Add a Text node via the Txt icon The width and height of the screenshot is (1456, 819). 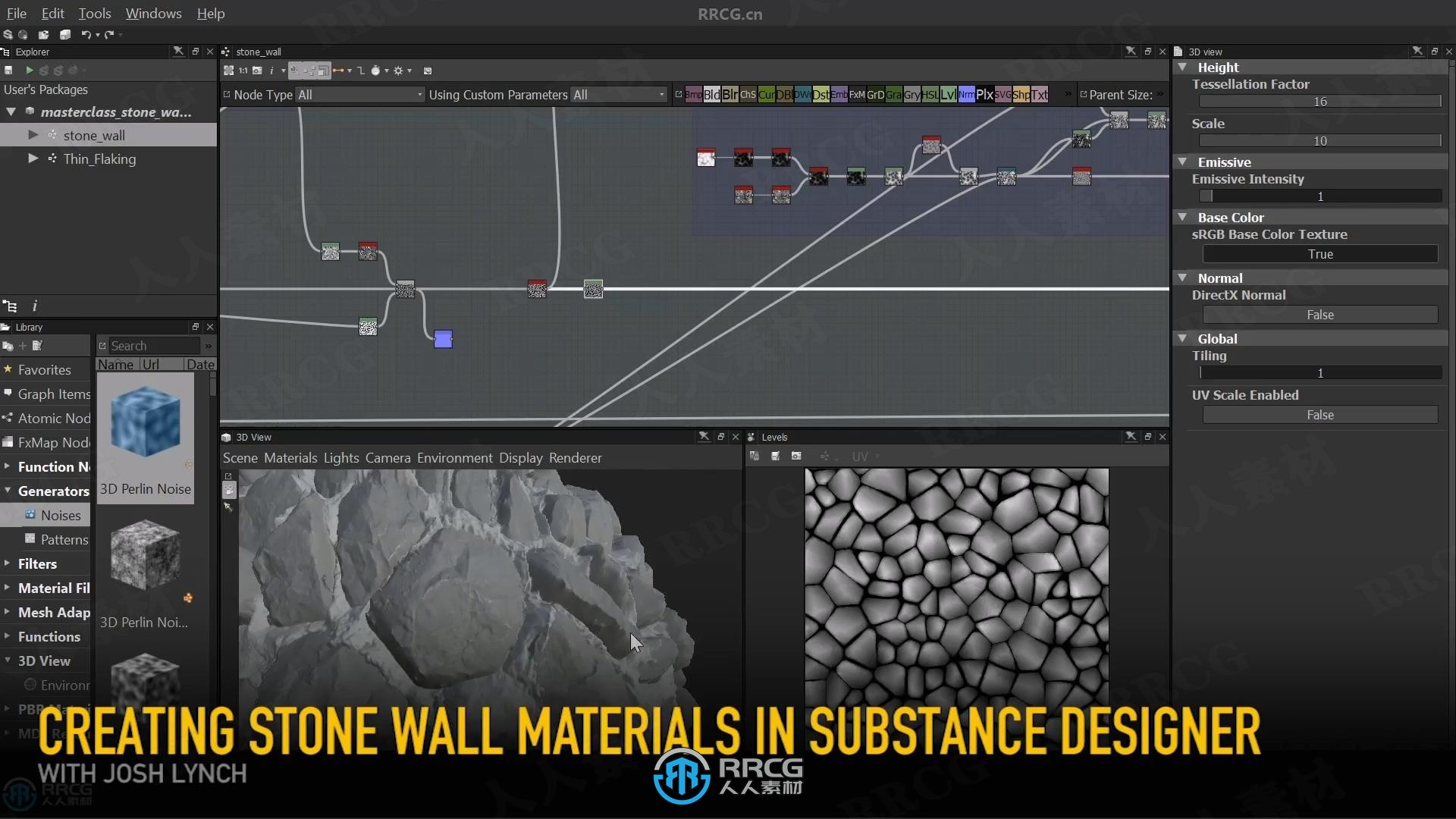[1039, 95]
